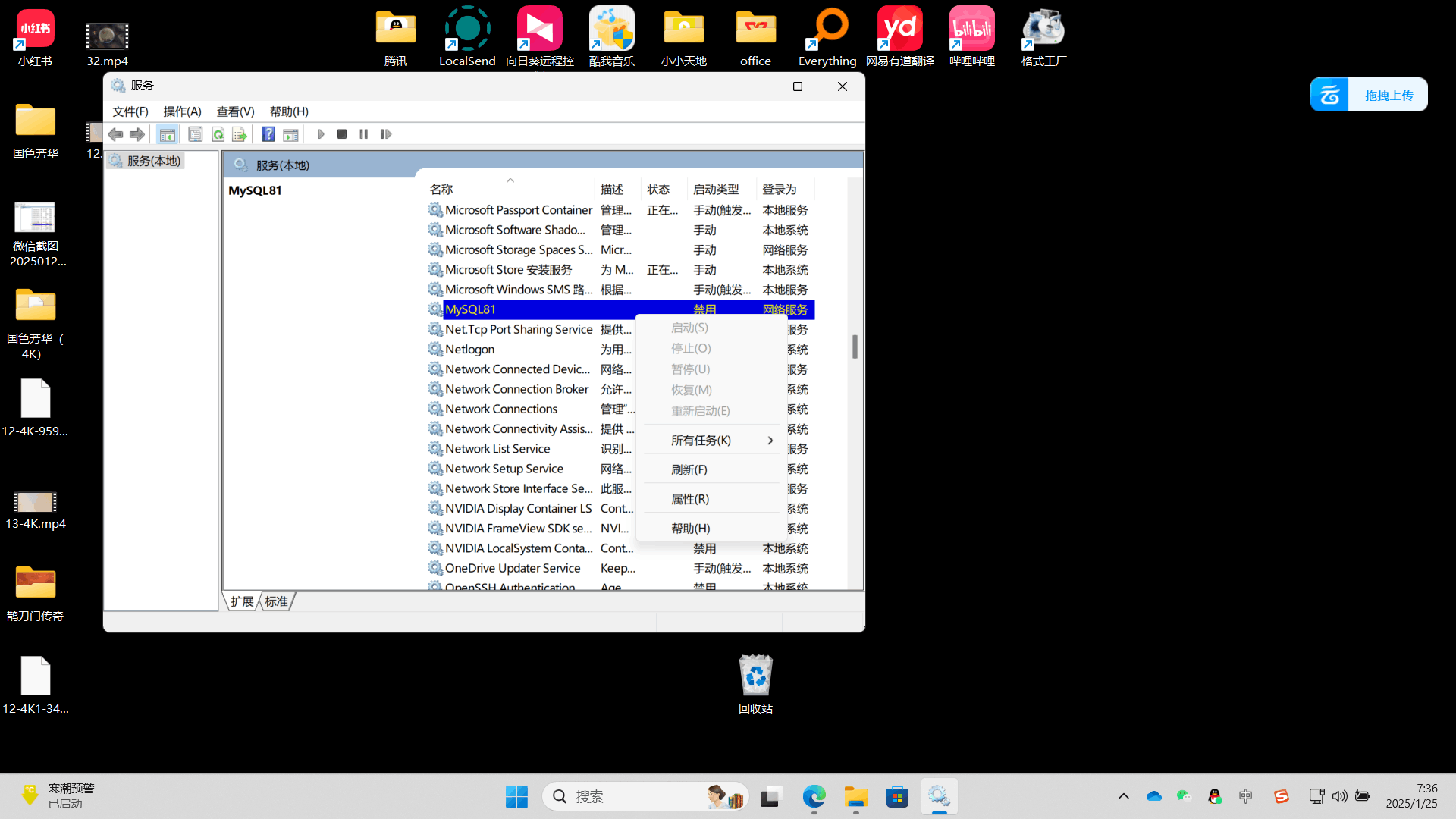The width and height of the screenshot is (1456, 819).
Task: Click the Start Service play icon
Action: point(321,134)
